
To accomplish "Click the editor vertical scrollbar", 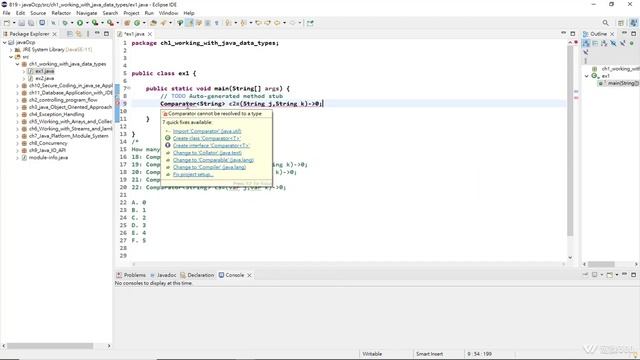I will click(x=570, y=141).
